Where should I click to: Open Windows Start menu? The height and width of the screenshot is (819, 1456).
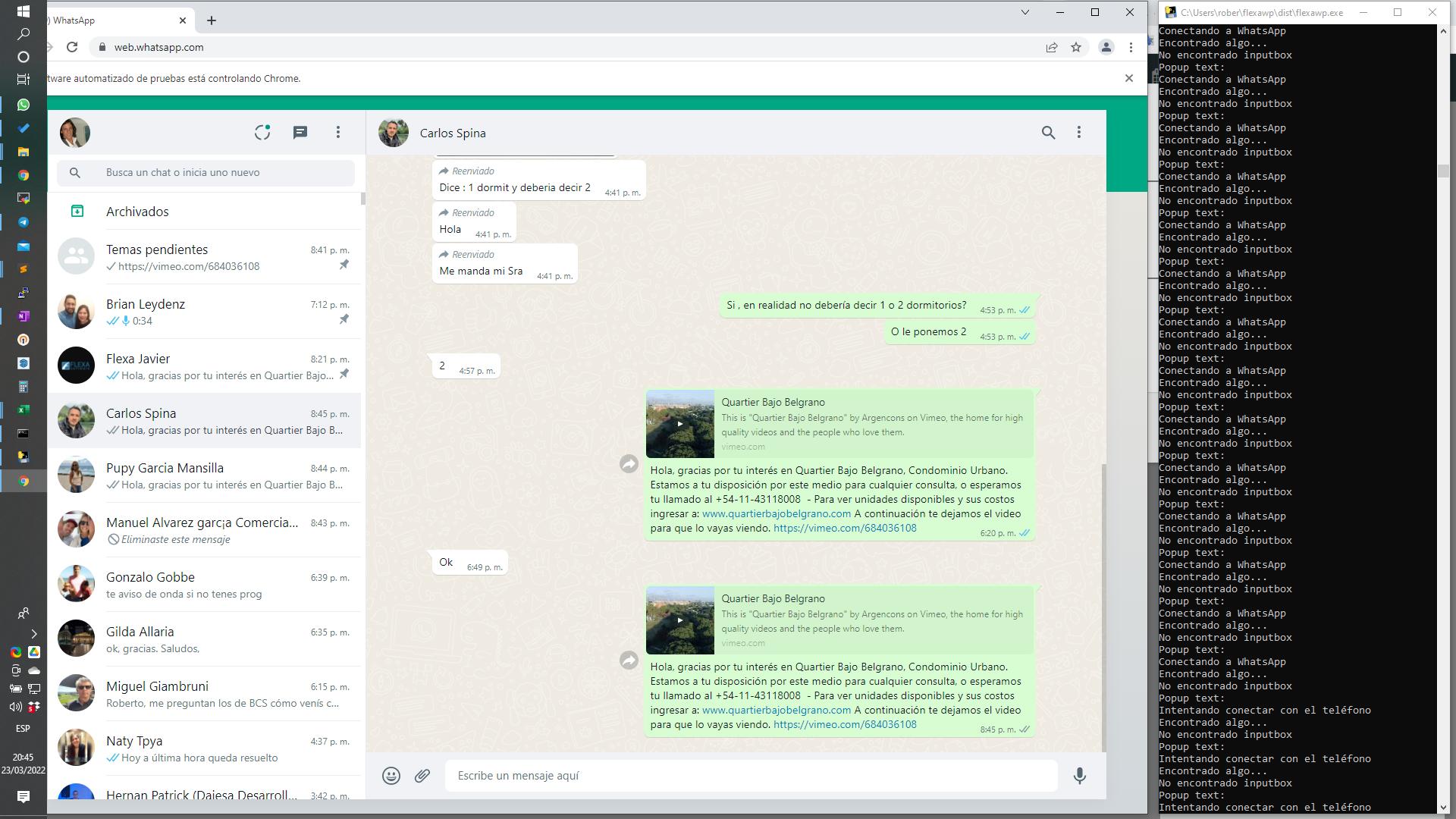[24, 11]
